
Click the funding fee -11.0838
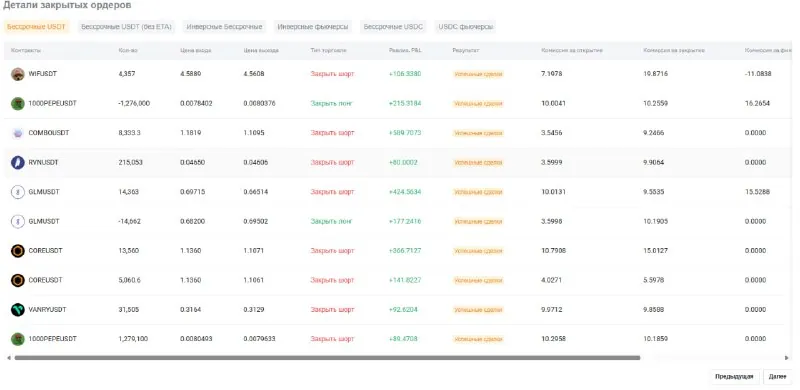coord(758,74)
